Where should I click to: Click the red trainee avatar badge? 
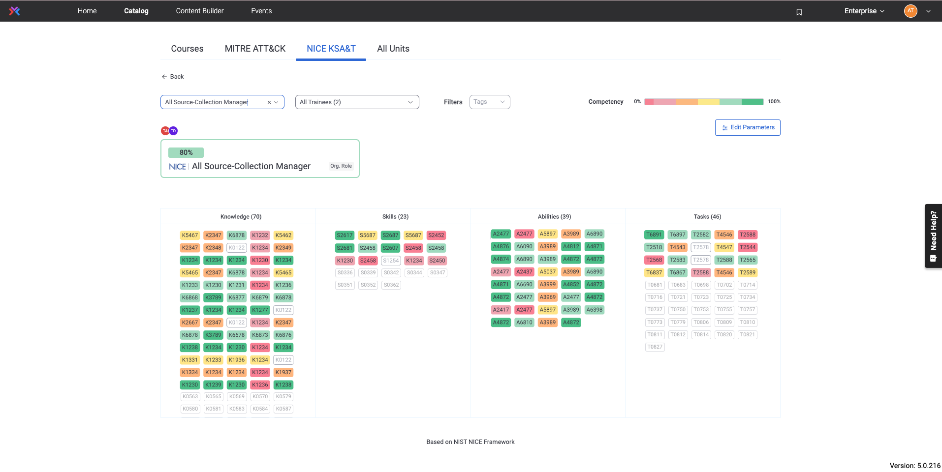[x=165, y=130]
